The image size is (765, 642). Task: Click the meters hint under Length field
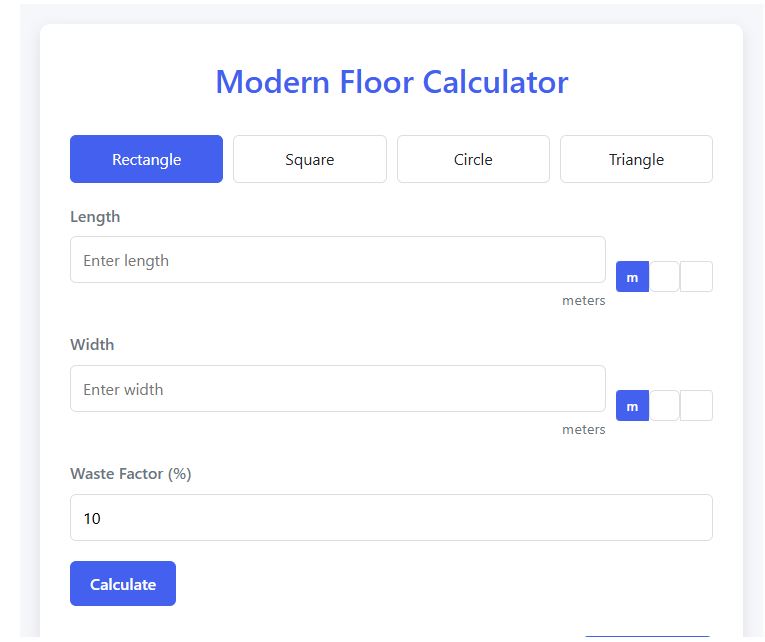point(584,301)
